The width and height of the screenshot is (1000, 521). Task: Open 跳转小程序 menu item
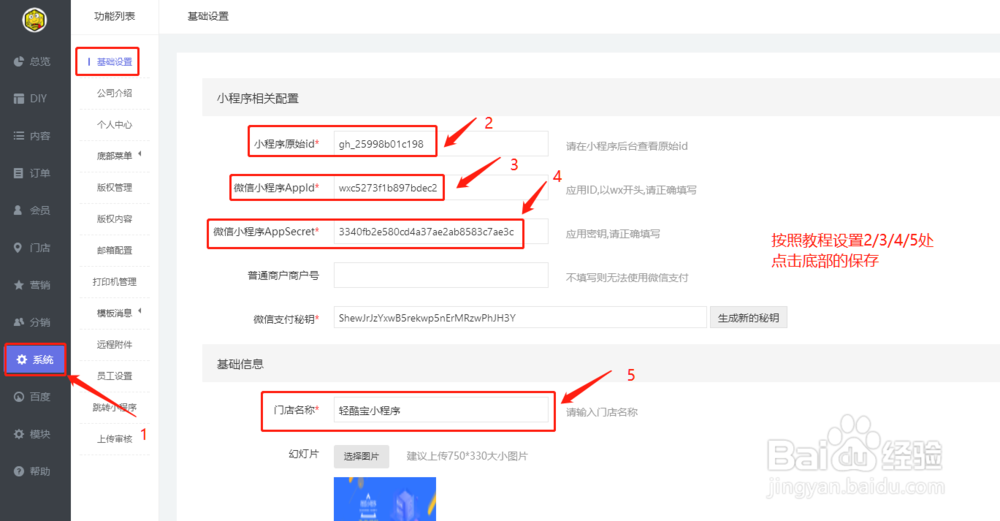(x=114, y=407)
